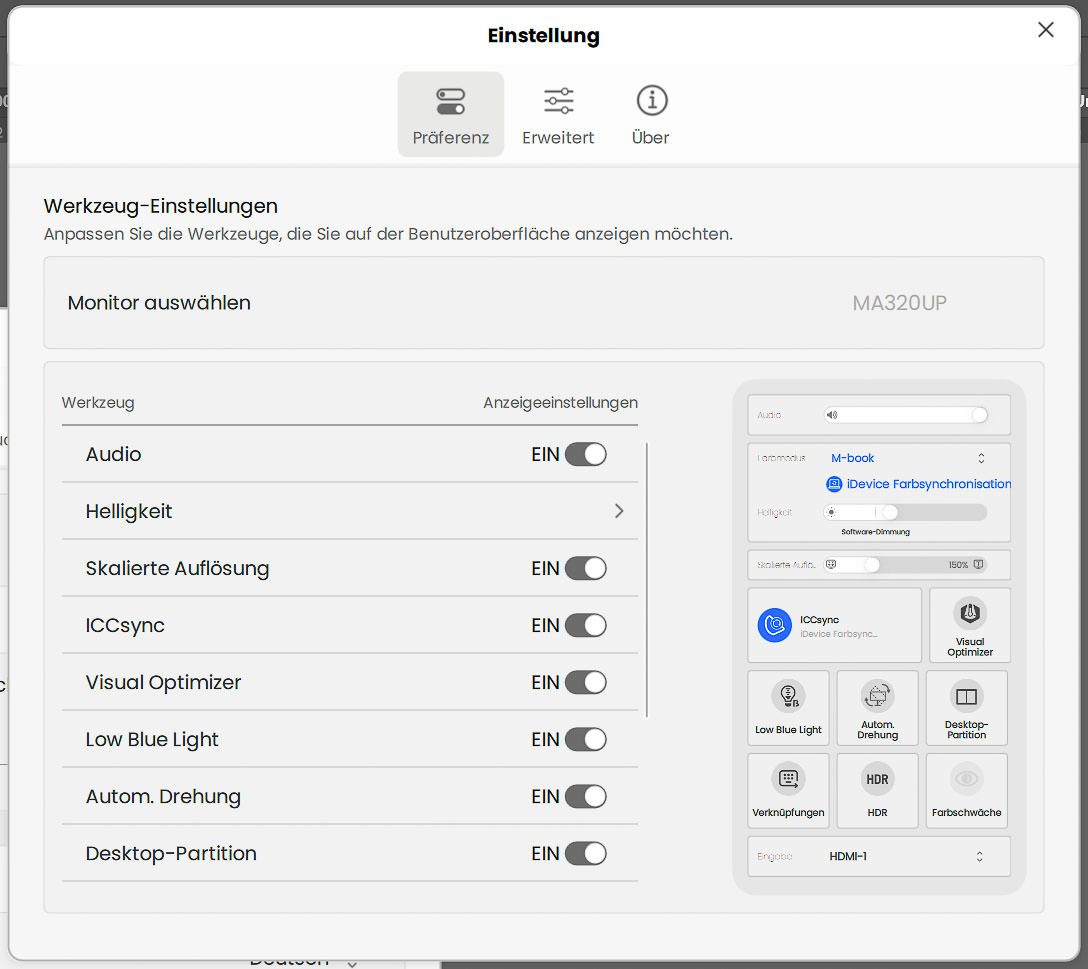Click the MA320UP monitor selection
Image resolution: width=1088 pixels, height=969 pixels.
coord(899,303)
